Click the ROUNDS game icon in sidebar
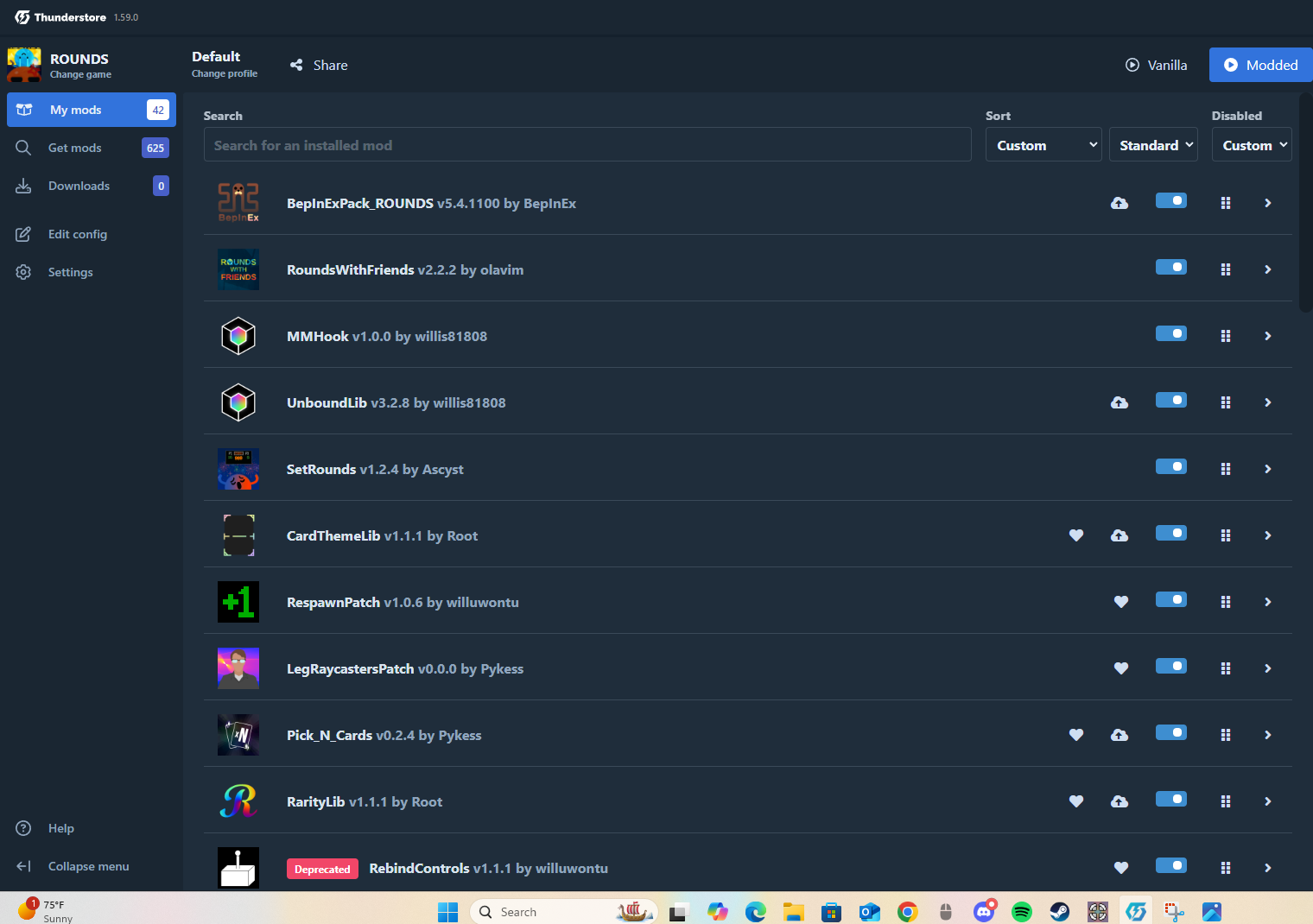This screenshot has height=924, width=1313. 24,65
